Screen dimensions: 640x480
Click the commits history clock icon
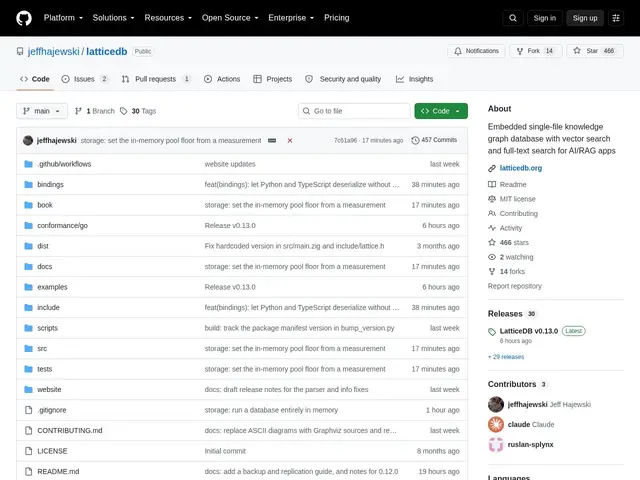click(x=415, y=140)
